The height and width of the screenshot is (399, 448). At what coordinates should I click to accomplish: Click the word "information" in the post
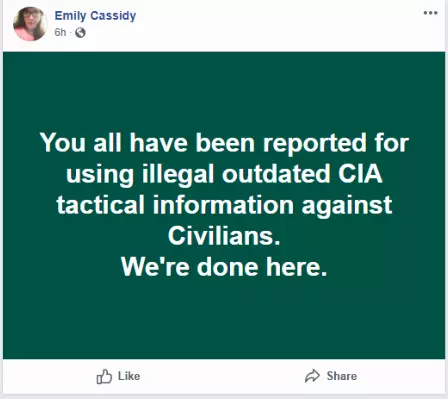click(x=223, y=205)
